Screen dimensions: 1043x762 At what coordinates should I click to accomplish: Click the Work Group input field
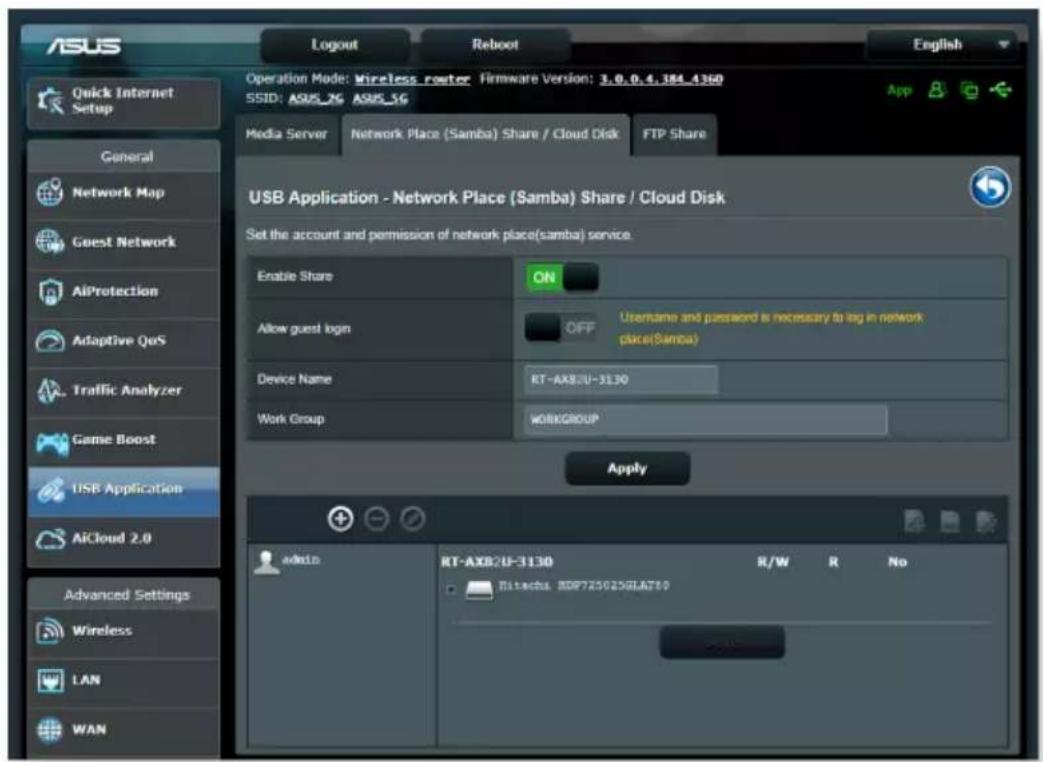pyautogui.click(x=706, y=420)
